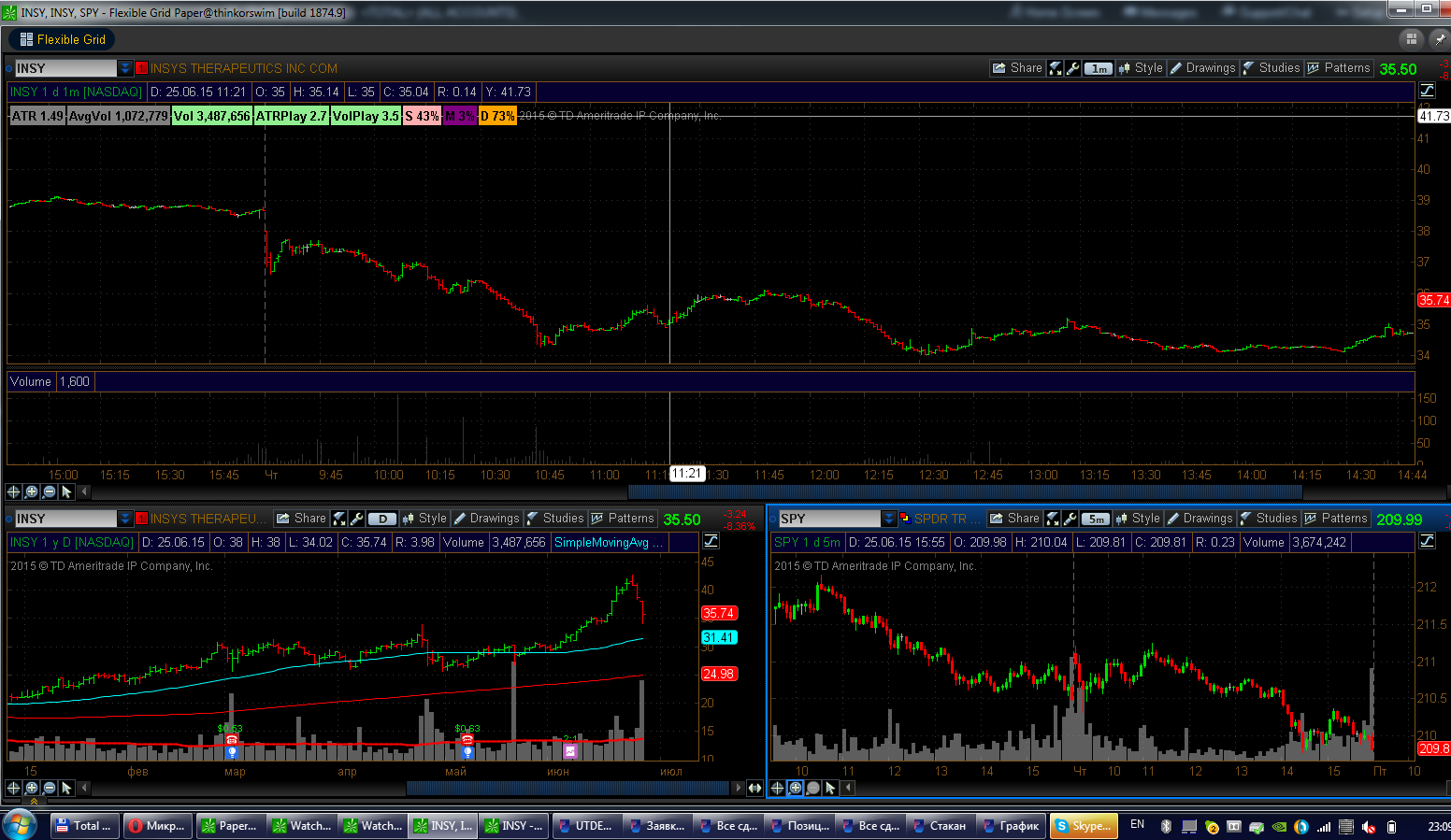This screenshot has height=840, width=1451.
Task: Expand the bottom double-chevron handle
Action: 35,801
